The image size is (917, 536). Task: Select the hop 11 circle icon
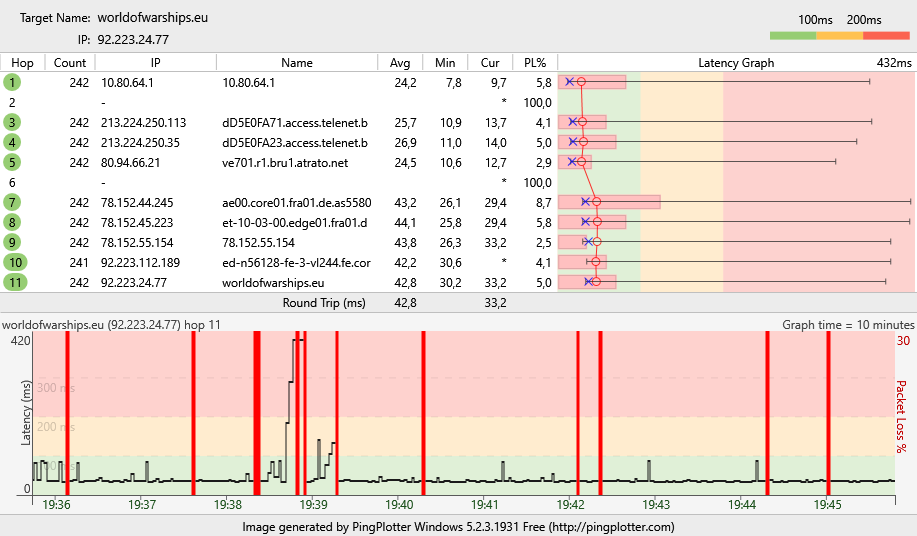tap(13, 282)
